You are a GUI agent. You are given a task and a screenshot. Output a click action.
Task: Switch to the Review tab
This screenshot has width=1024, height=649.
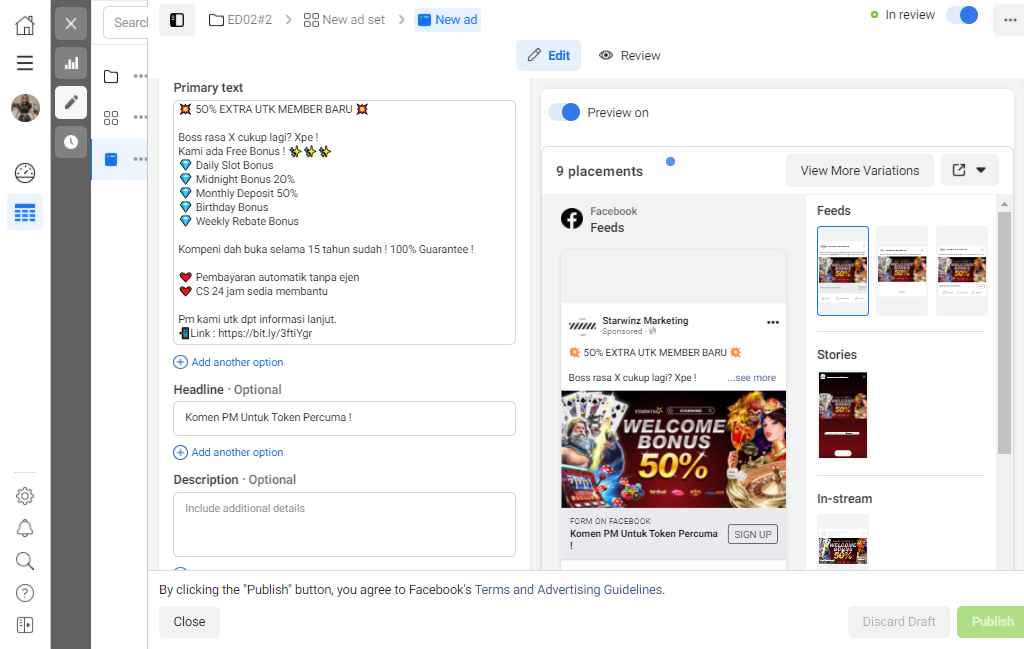tap(630, 55)
